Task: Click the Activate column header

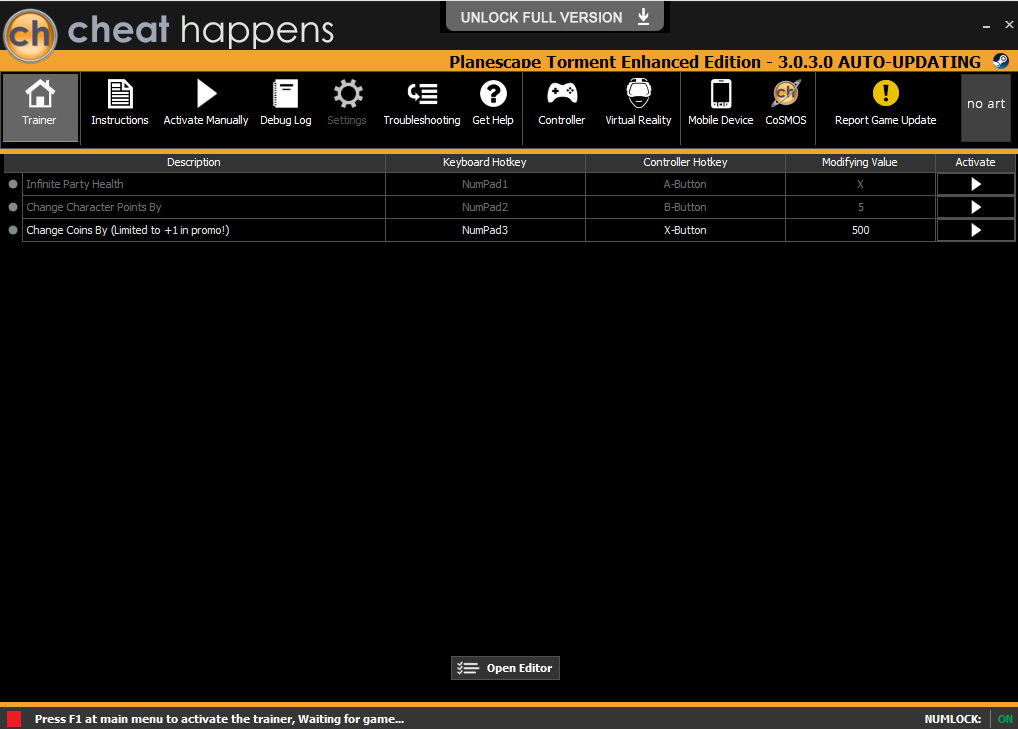Action: point(975,162)
